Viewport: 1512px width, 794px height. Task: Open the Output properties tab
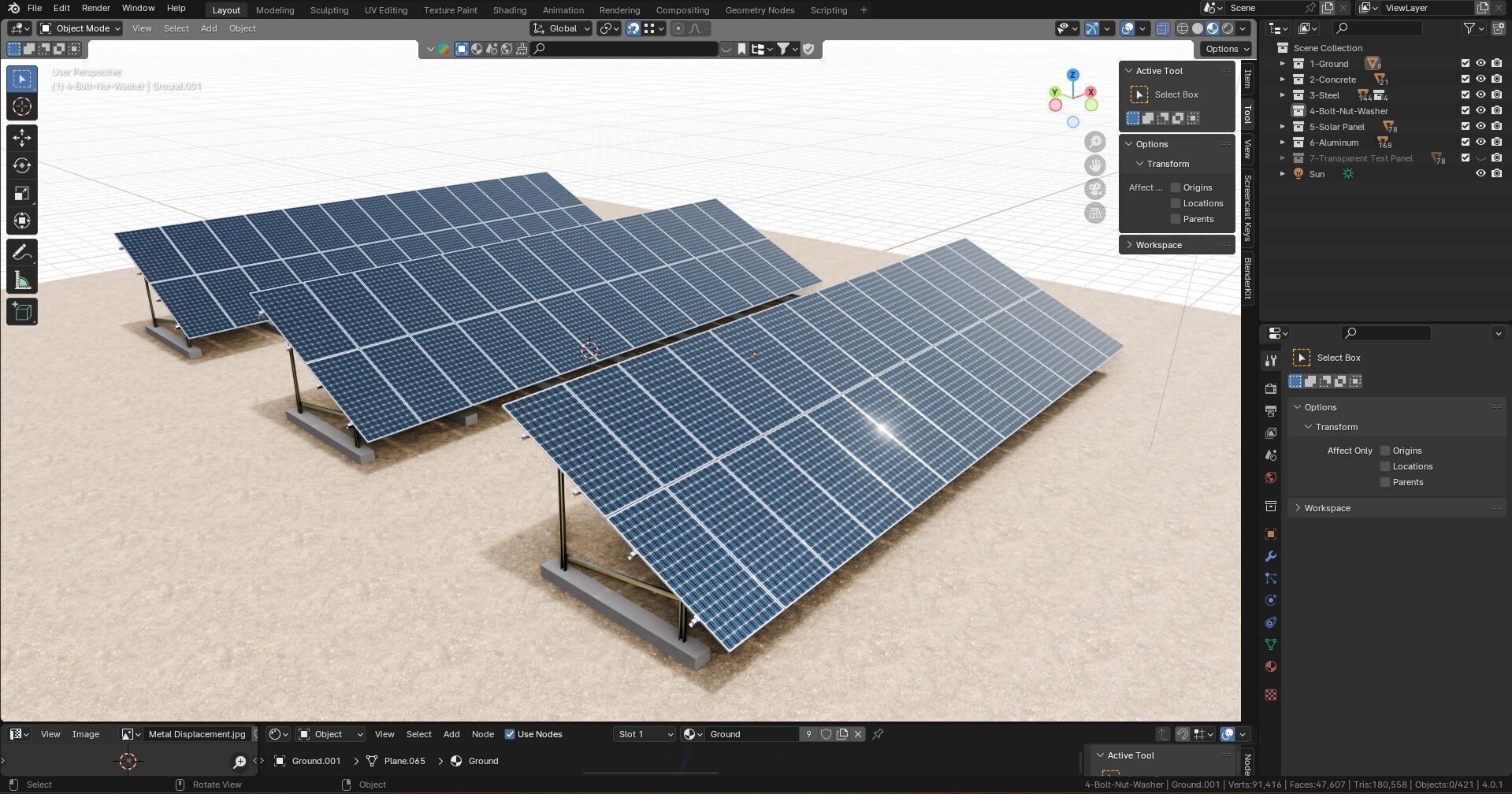(1270, 410)
